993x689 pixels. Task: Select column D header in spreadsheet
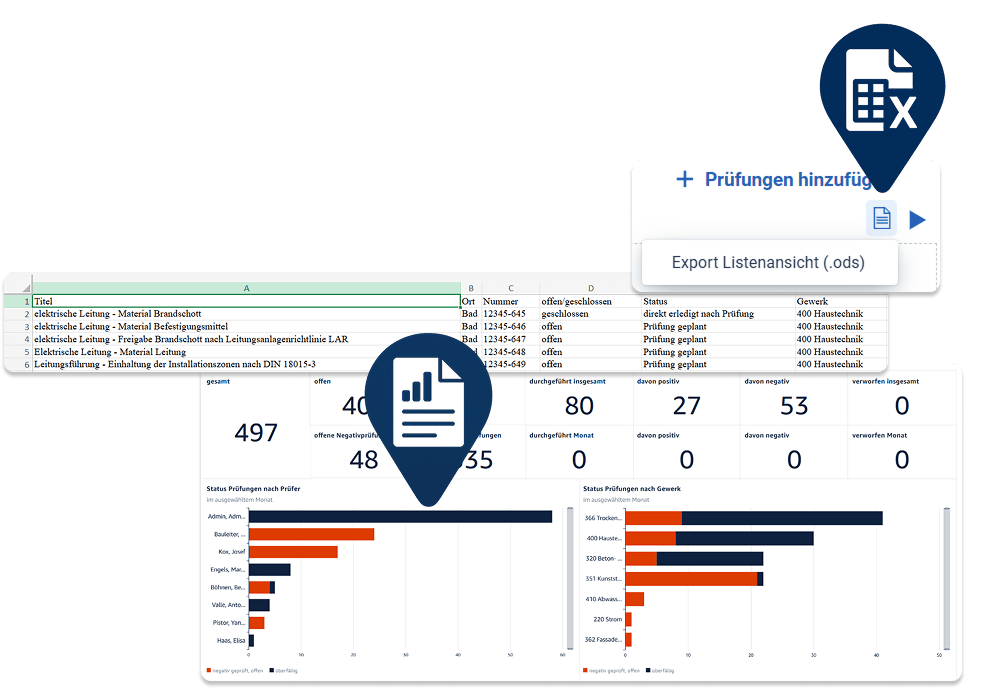(590, 288)
